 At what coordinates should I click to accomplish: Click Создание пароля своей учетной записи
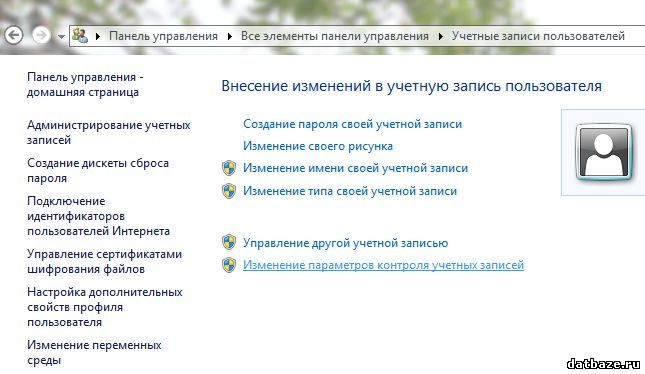point(353,124)
